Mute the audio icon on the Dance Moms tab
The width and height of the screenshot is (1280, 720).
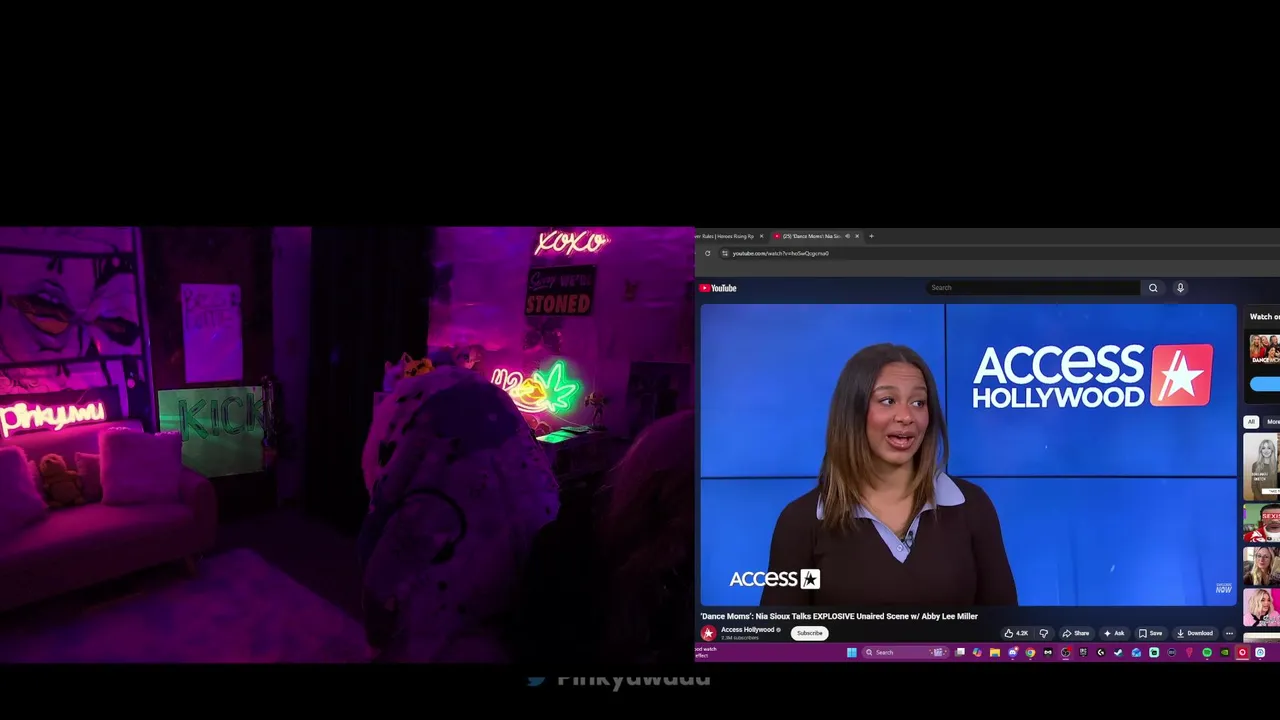coord(847,236)
